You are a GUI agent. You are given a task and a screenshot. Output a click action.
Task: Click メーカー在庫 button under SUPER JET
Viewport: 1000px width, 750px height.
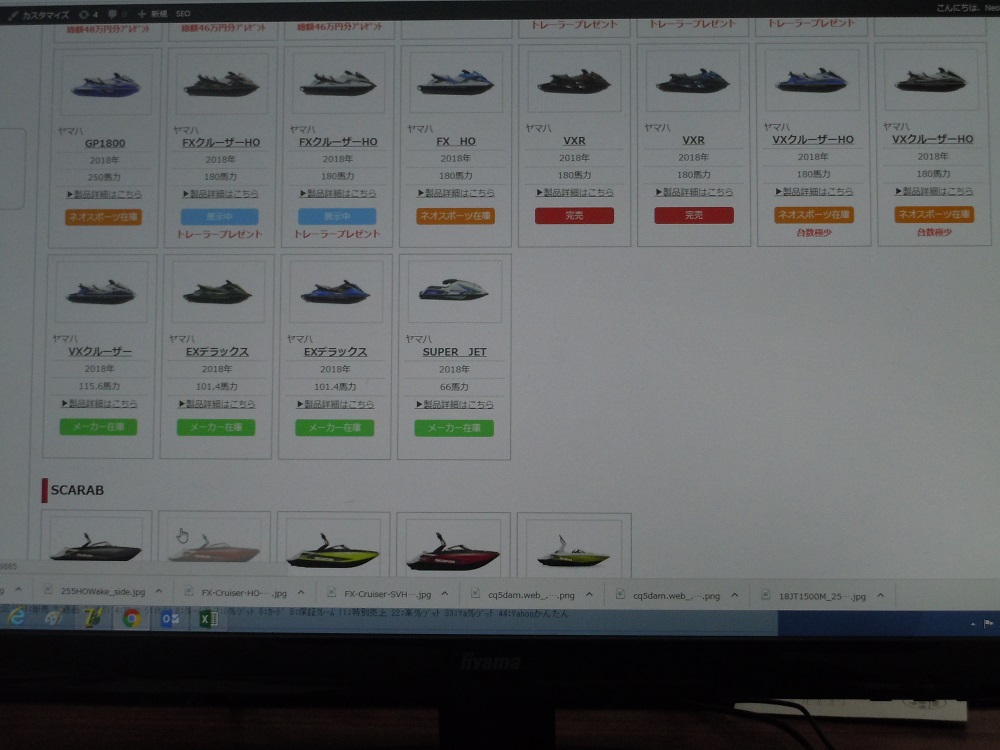click(x=454, y=428)
